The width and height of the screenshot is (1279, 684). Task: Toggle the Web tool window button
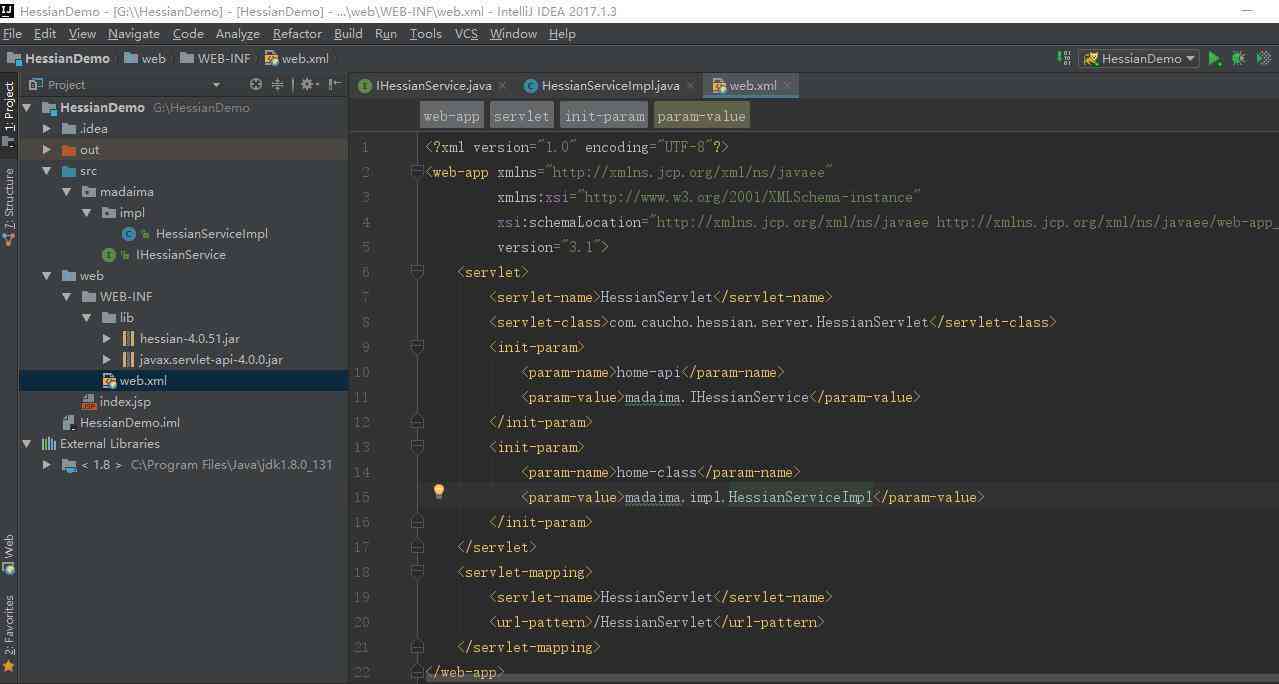click(9, 553)
